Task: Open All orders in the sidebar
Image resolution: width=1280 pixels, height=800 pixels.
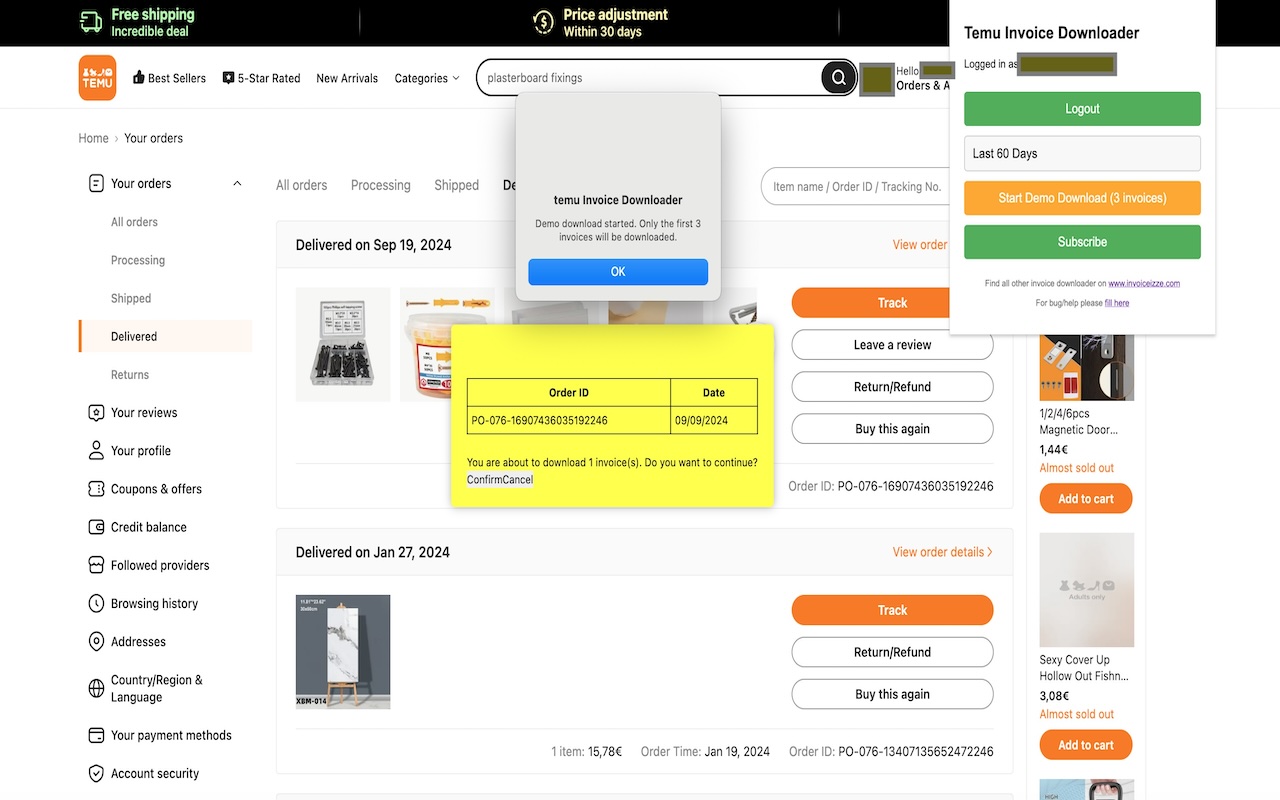Action: click(x=134, y=222)
